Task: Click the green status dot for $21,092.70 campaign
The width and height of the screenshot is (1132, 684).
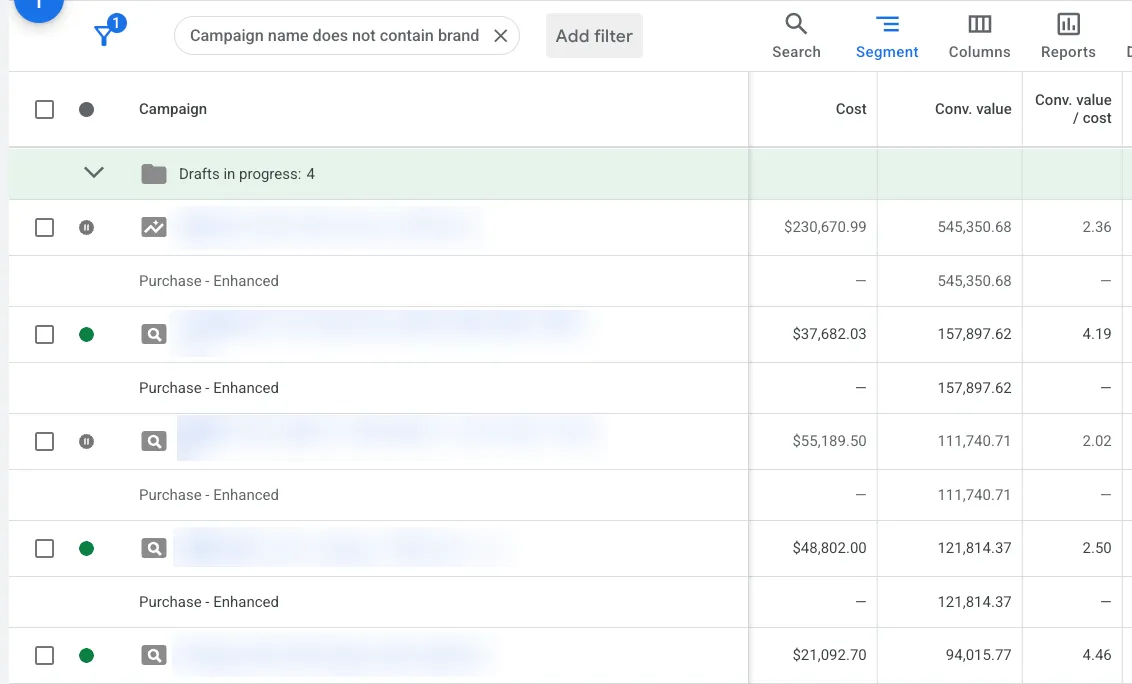Action: pos(87,655)
